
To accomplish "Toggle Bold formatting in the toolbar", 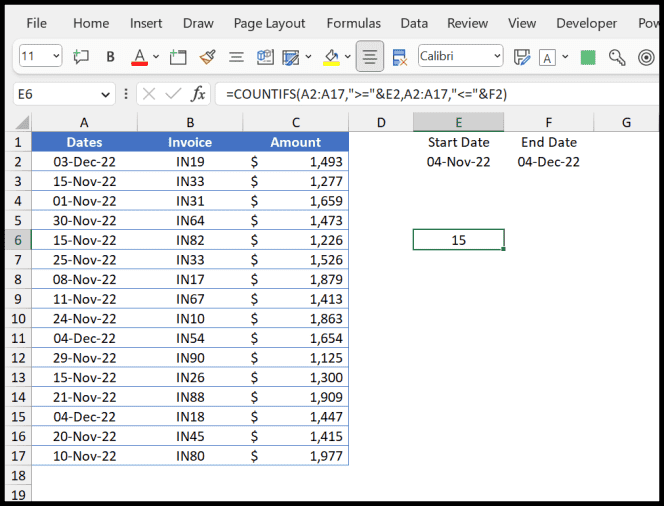I will tap(110, 57).
